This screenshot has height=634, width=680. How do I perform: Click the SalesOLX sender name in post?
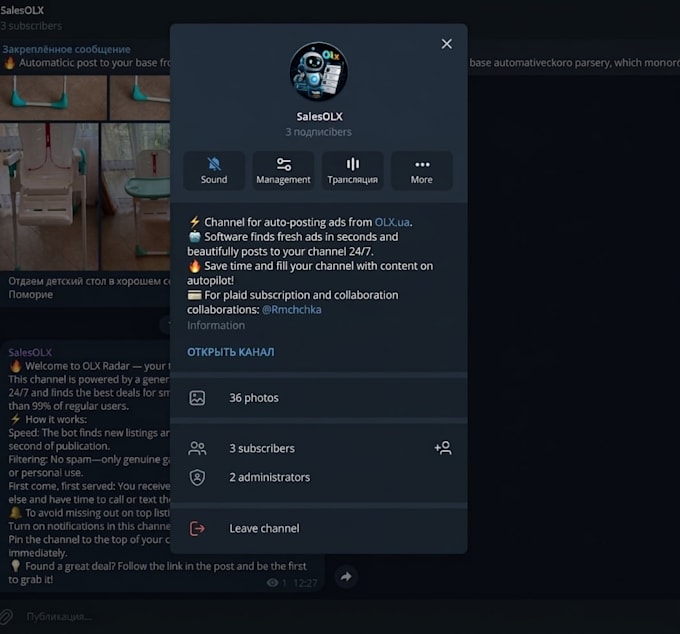[30, 352]
